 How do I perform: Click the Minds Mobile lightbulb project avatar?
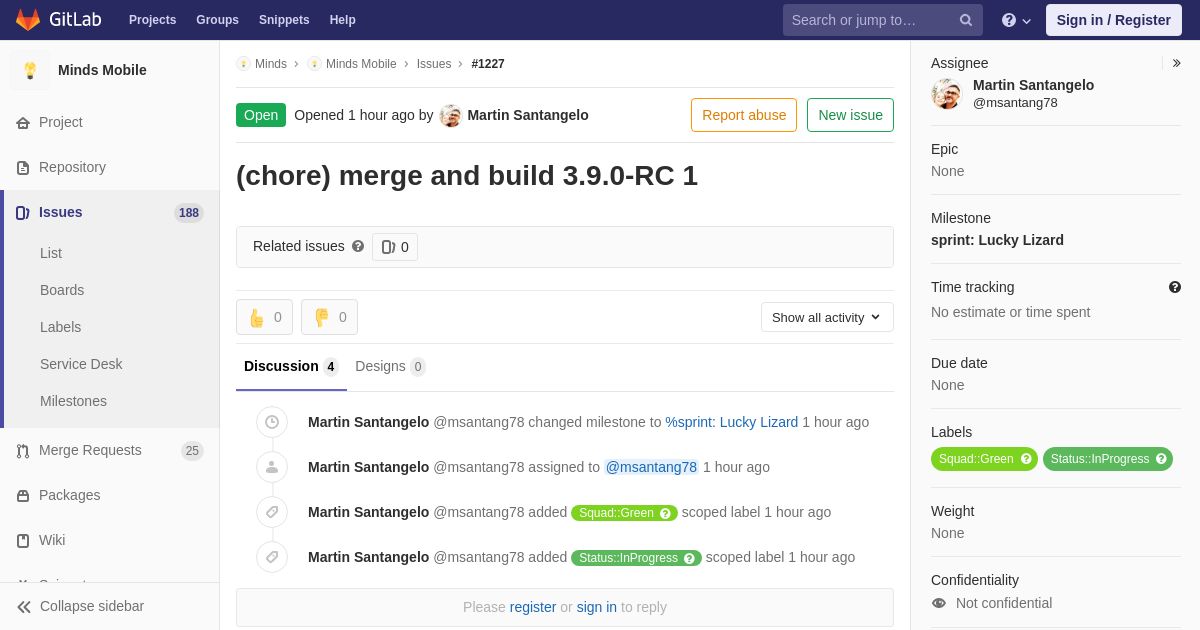30,70
